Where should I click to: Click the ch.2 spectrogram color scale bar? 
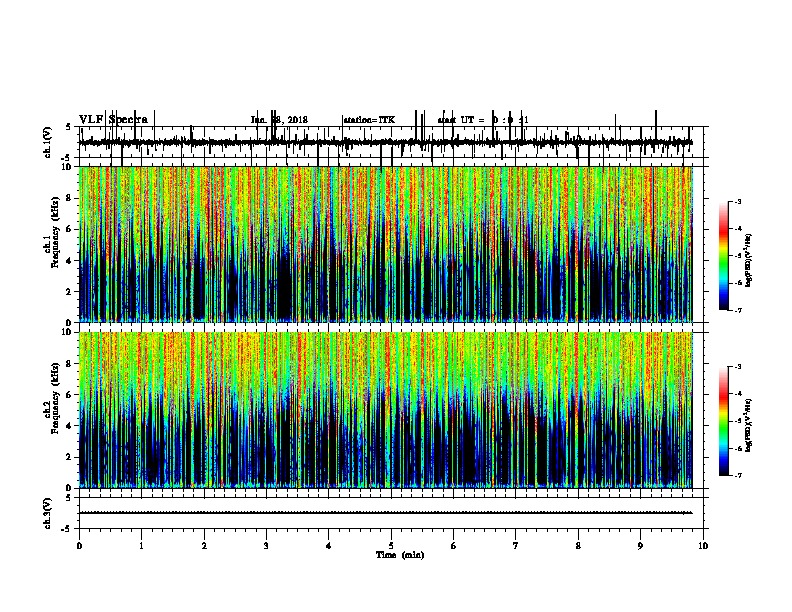724,421
